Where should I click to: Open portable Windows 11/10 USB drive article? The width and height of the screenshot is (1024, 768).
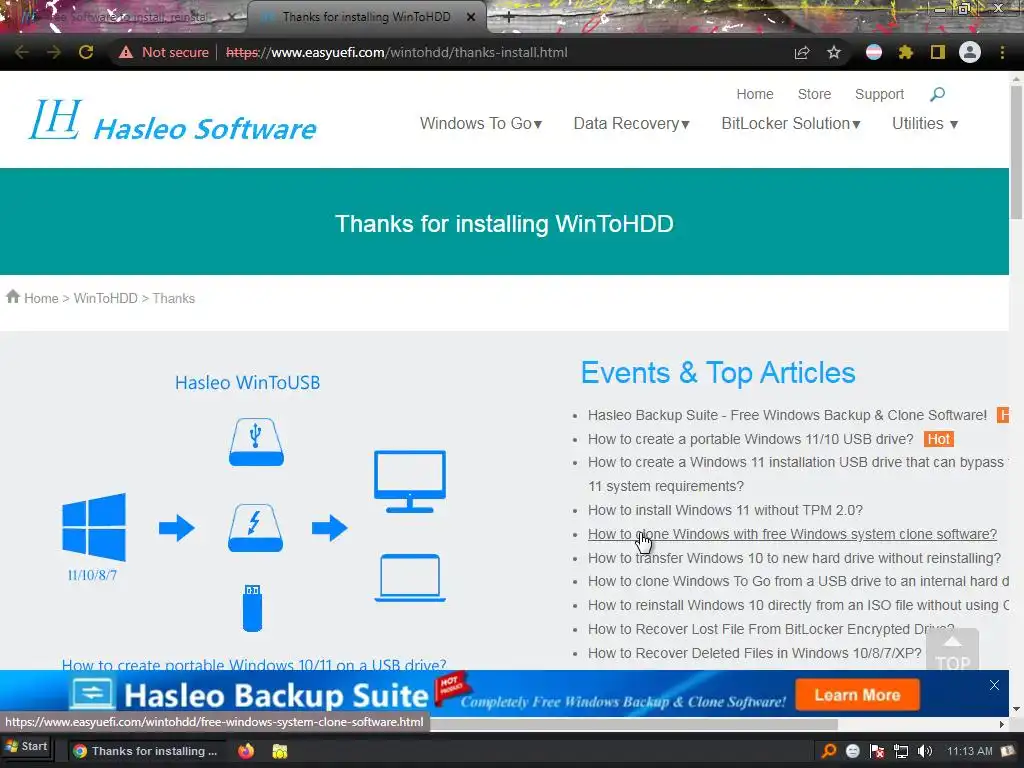pyautogui.click(x=750, y=439)
